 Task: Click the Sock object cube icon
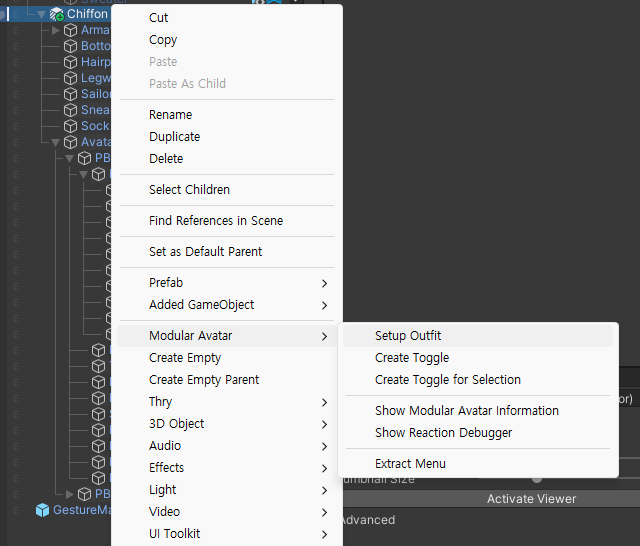[x=71, y=126]
